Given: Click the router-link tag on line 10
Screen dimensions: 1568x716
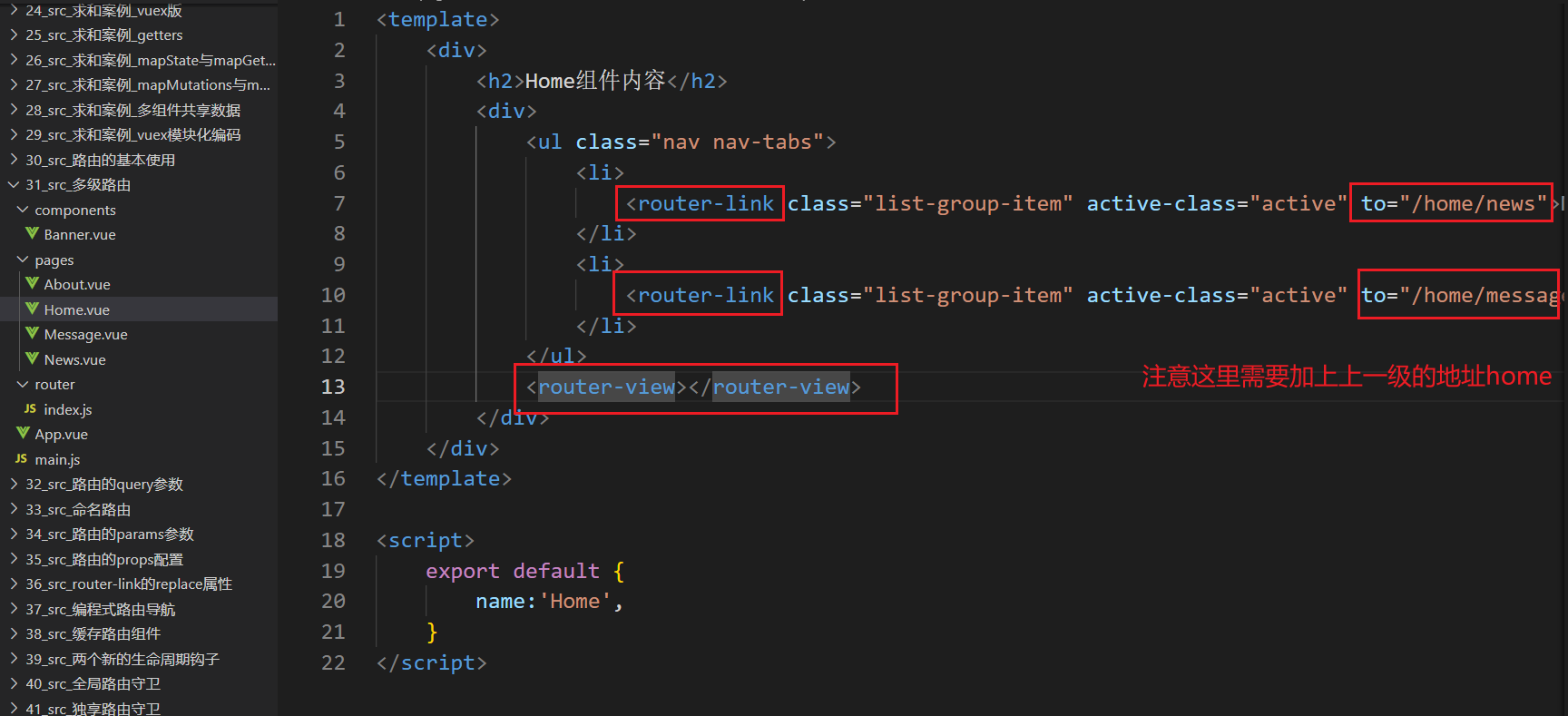Looking at the screenshot, I should [x=700, y=295].
